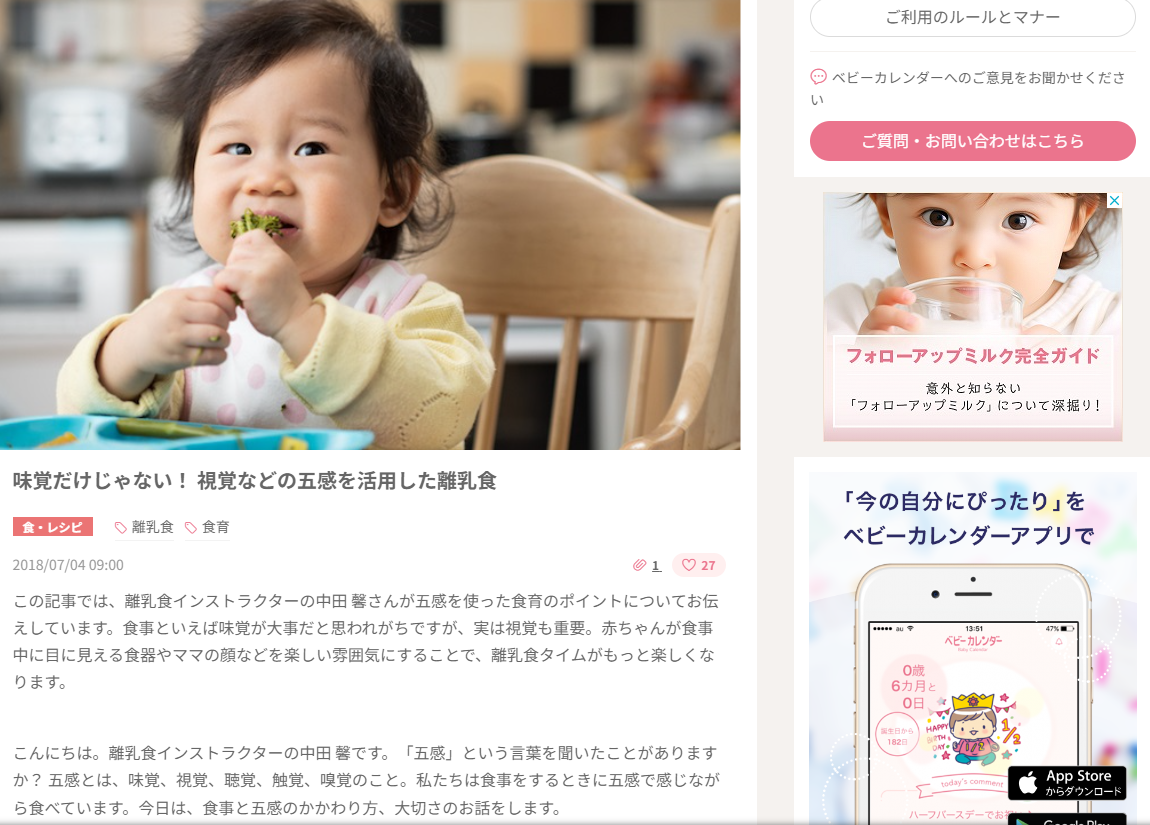The width and height of the screenshot is (1150, 825).
Task: Tap the Apple logo on App Store badge
Action: coord(1028,783)
